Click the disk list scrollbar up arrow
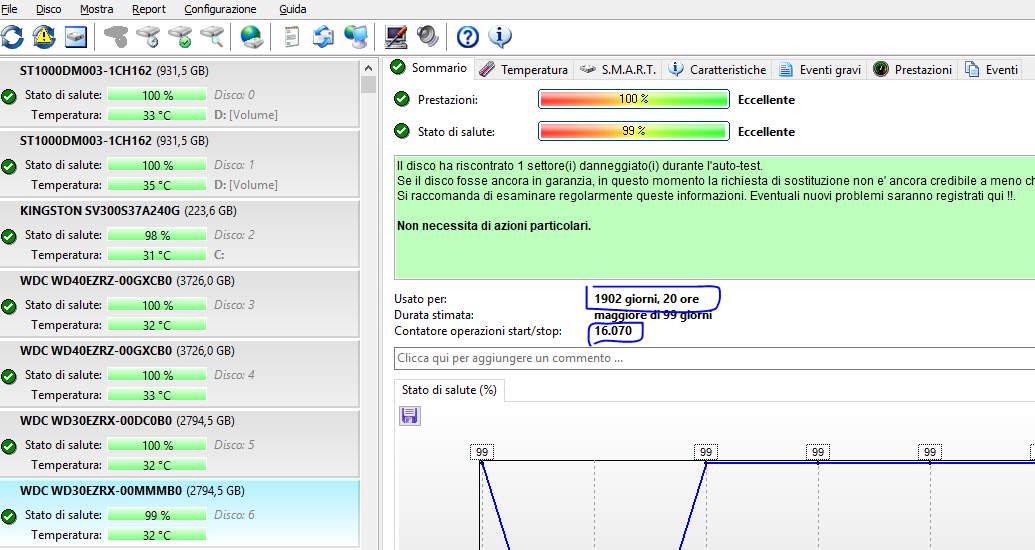The image size is (1035, 550). tap(368, 68)
